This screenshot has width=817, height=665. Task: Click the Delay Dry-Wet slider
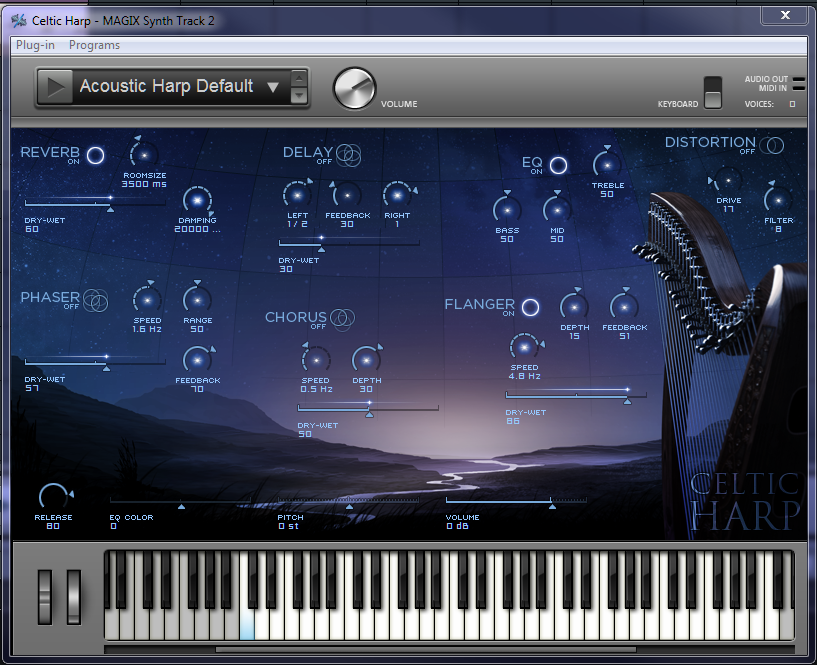[x=349, y=244]
